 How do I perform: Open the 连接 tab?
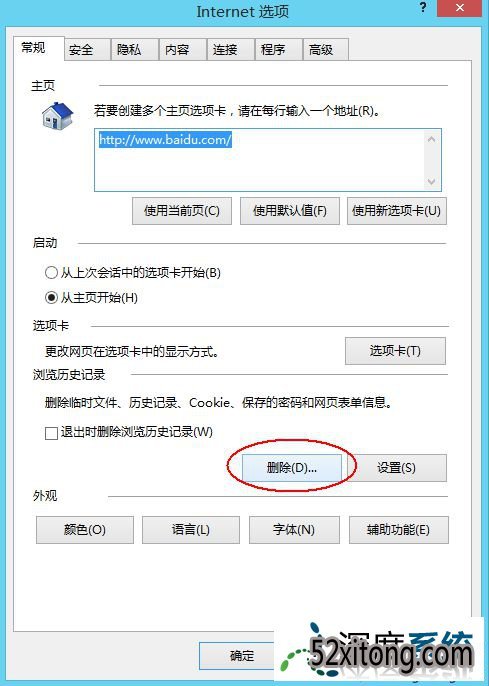coord(231,49)
